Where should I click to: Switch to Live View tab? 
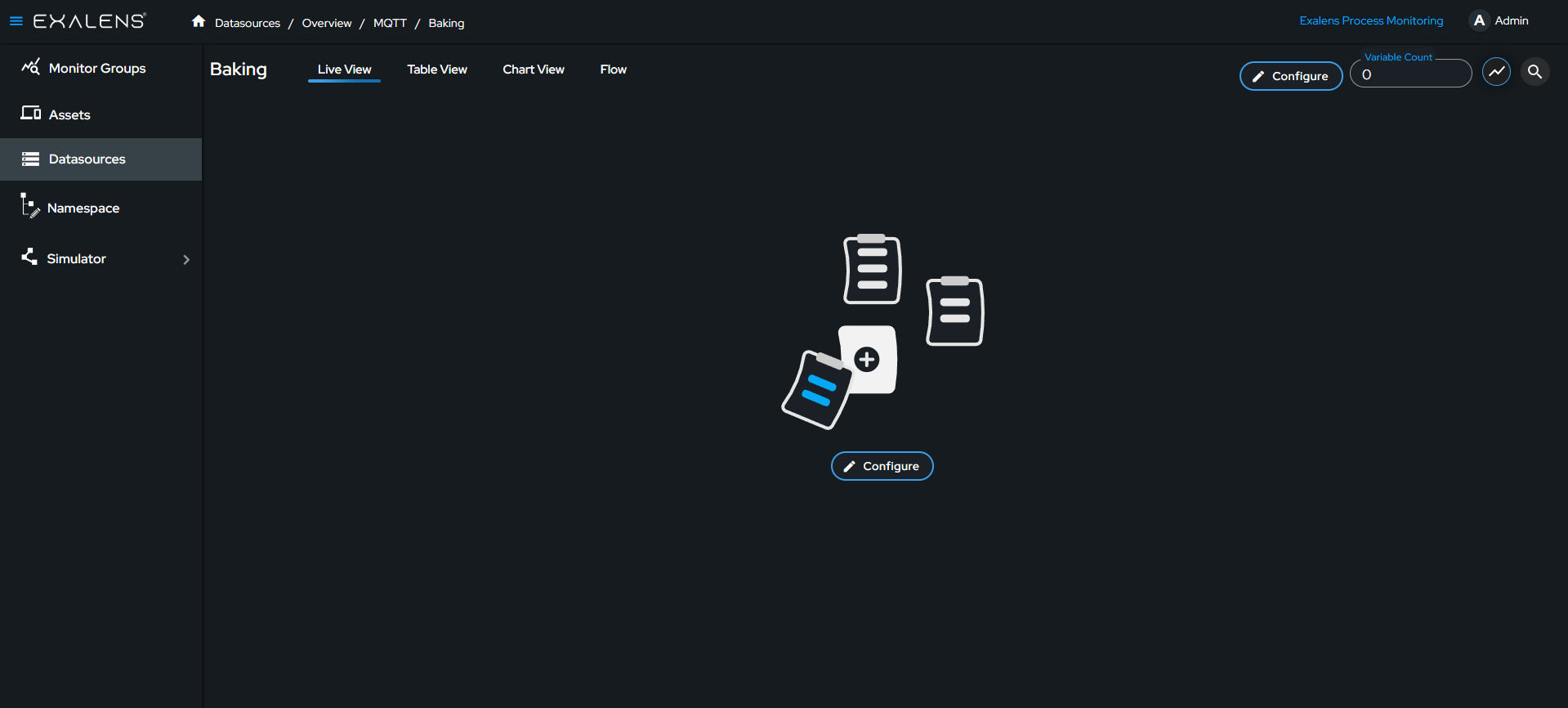[344, 69]
